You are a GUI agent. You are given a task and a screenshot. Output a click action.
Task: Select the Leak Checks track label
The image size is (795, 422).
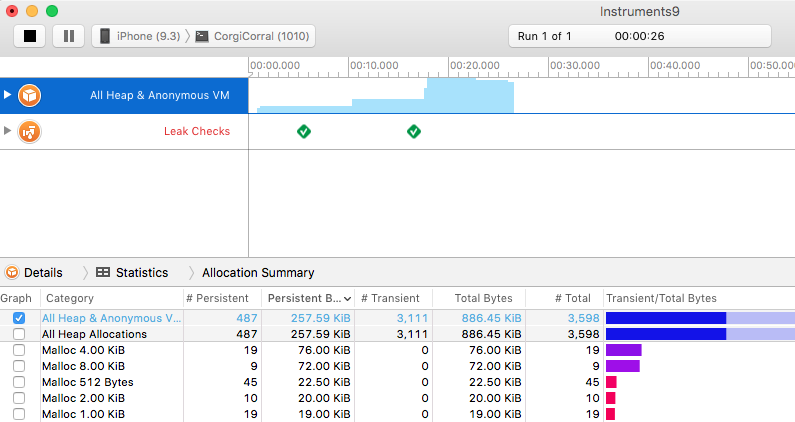tap(197, 131)
